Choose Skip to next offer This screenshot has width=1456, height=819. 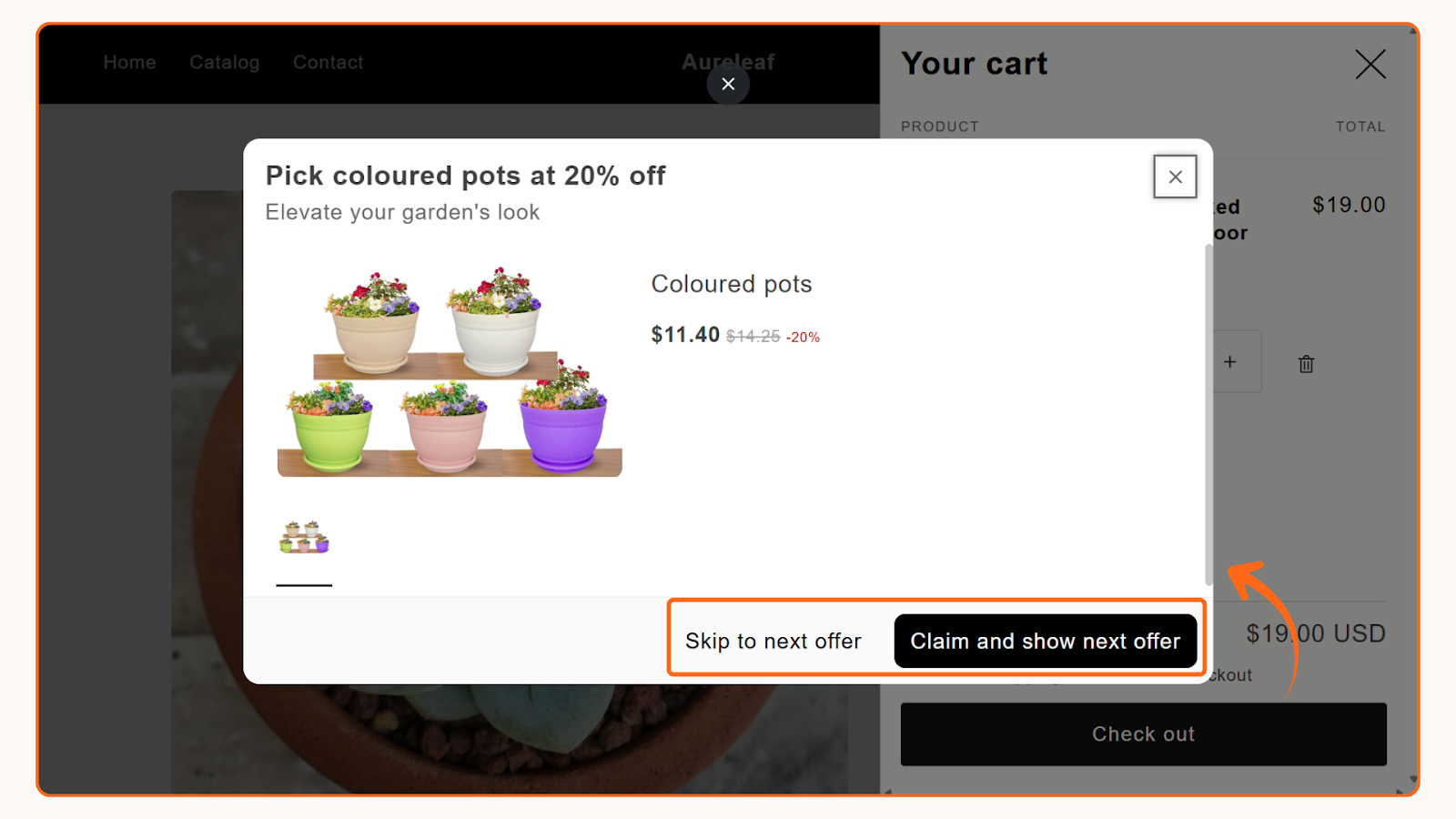(773, 641)
